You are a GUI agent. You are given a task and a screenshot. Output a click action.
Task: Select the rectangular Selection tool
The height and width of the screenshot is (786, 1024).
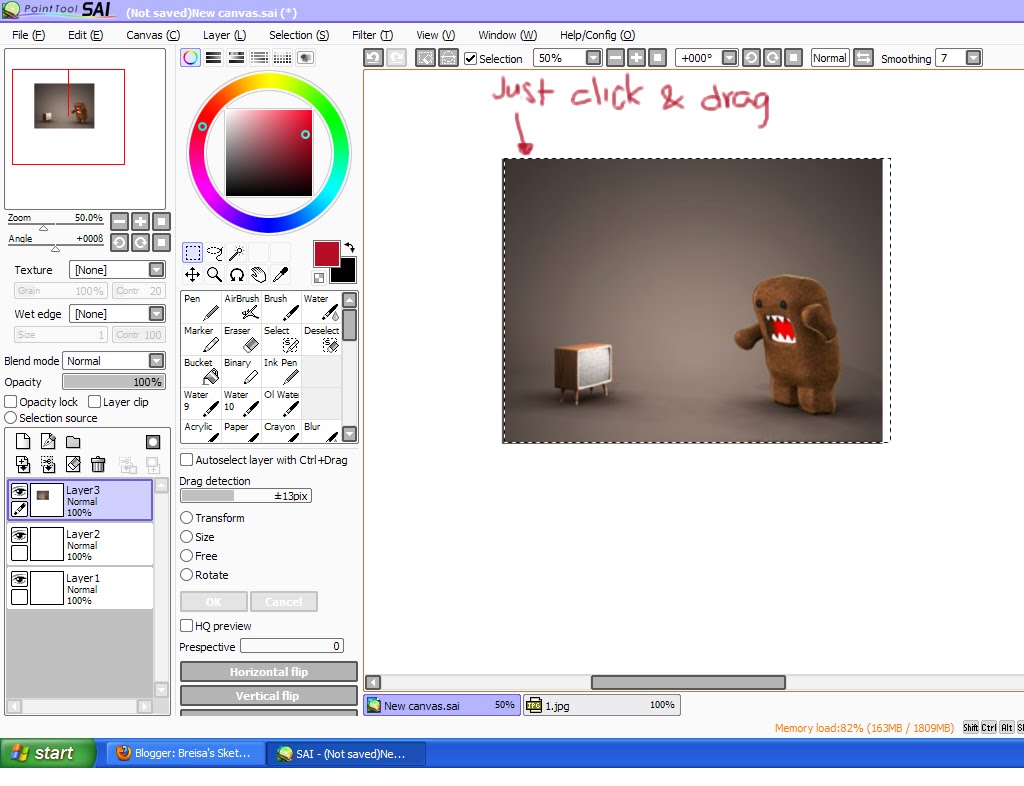pos(192,253)
